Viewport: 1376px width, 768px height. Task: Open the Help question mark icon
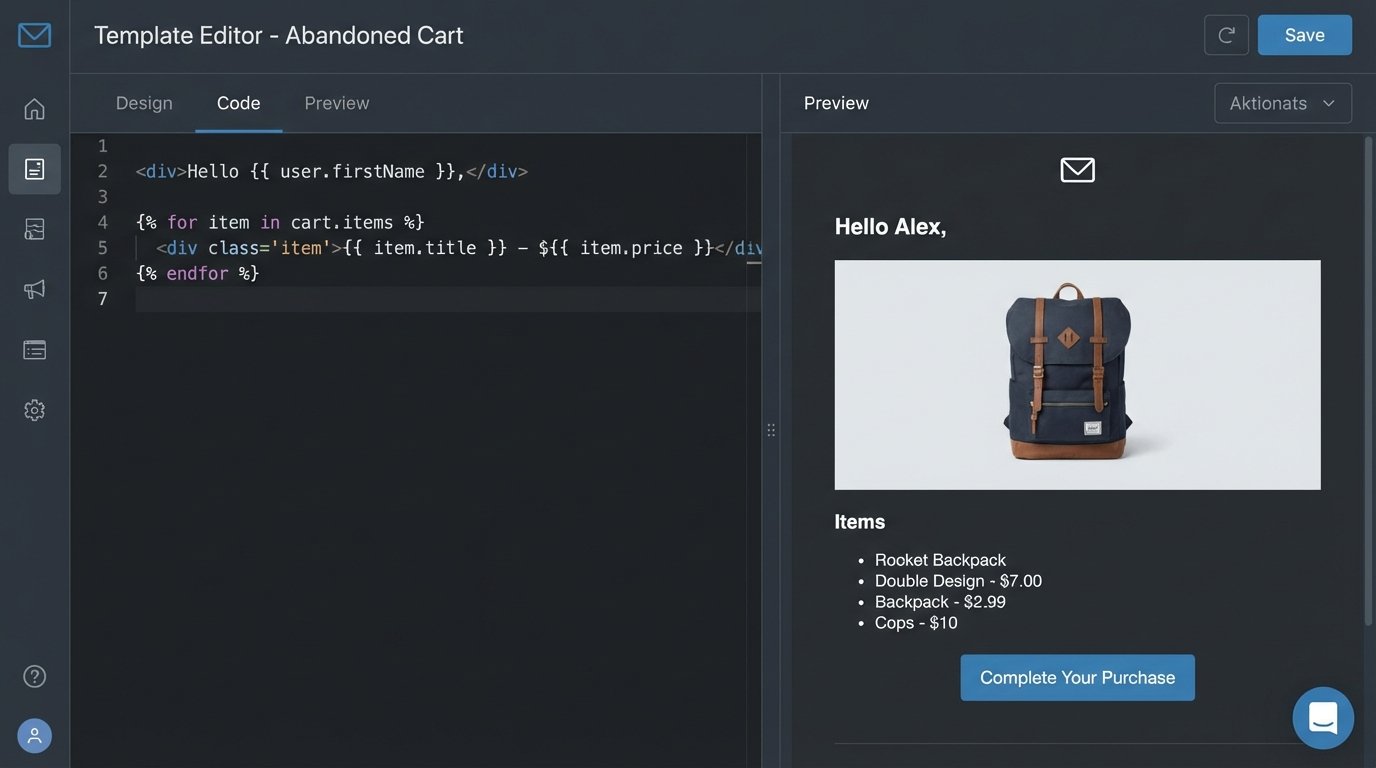(x=33, y=676)
